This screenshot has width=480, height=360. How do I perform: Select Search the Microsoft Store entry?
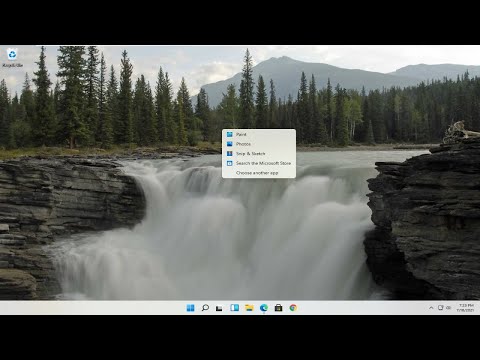pos(259,163)
